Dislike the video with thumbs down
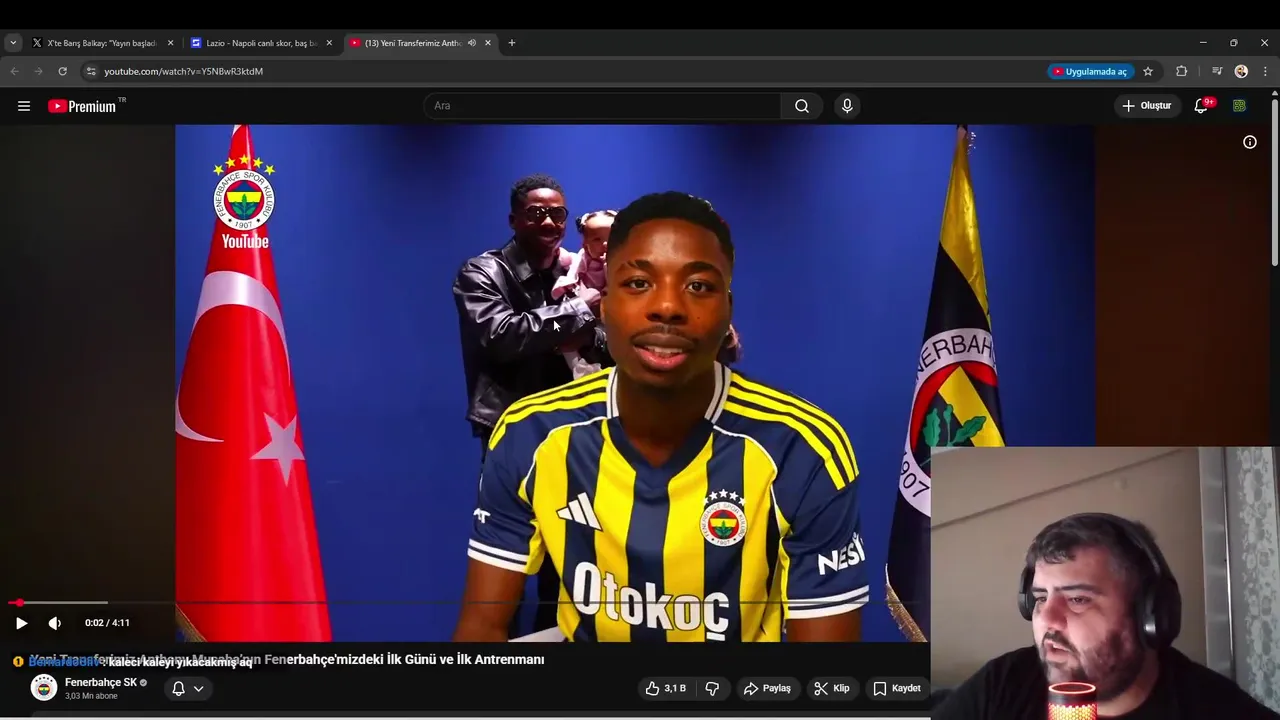Viewport: 1280px width, 720px height. (712, 688)
